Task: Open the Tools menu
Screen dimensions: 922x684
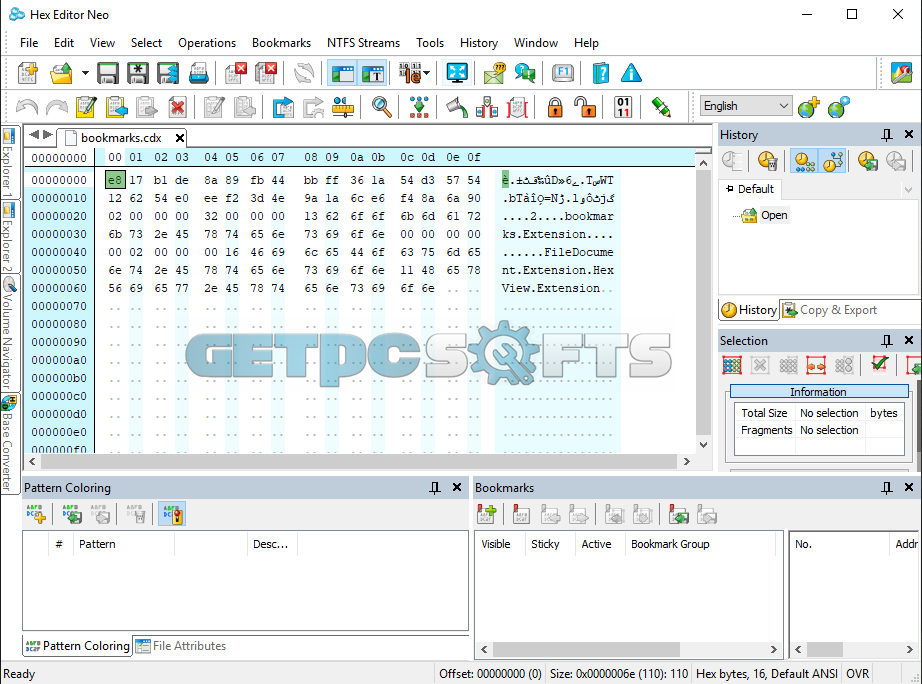Action: (x=430, y=43)
